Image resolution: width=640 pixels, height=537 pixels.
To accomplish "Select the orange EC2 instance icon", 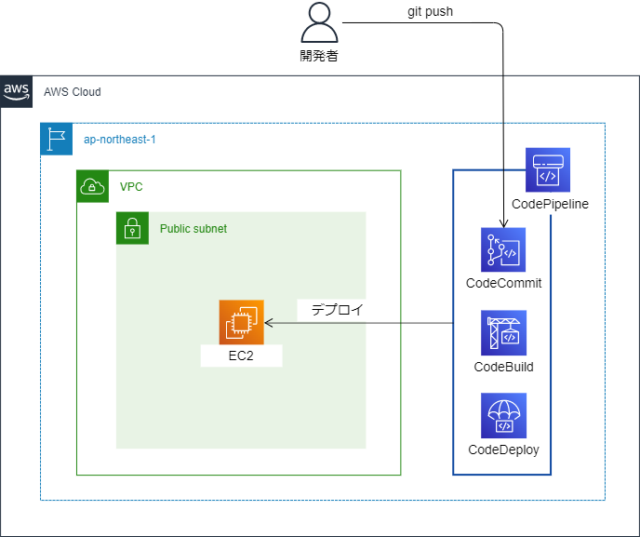I will (241, 322).
